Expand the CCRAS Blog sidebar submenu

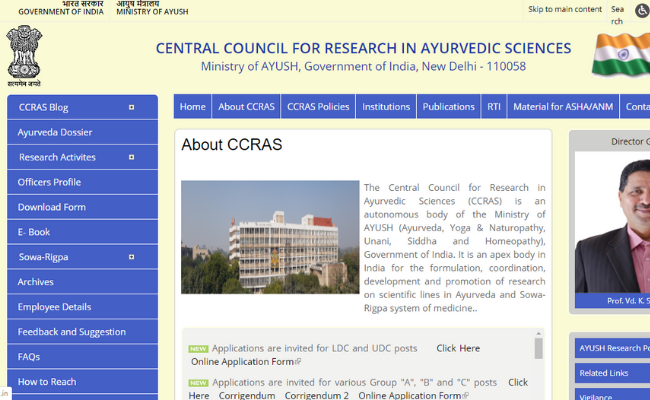click(131, 107)
